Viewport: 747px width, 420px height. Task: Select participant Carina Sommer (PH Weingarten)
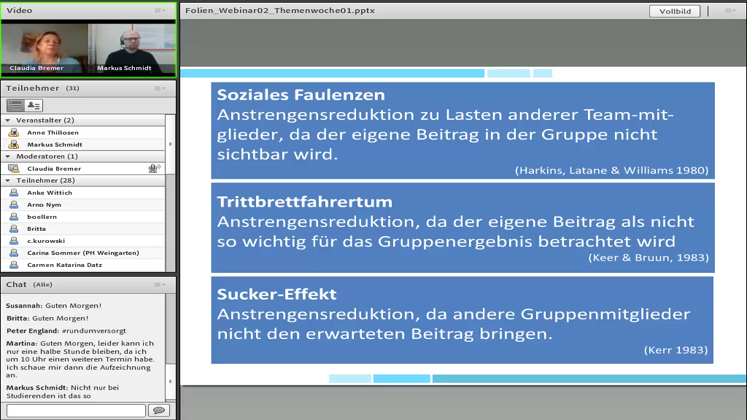click(83, 253)
